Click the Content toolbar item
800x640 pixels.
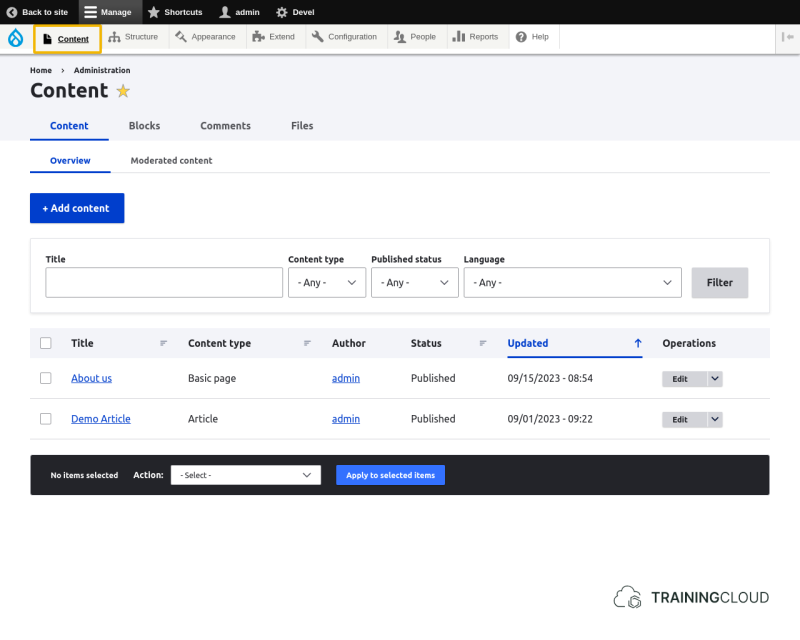coord(67,39)
